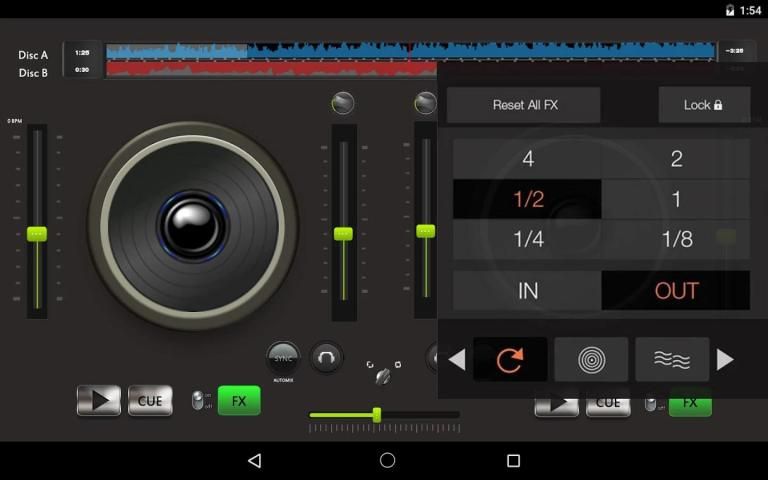Select the 1/4 loop length
Viewport: 768px width, 480px height.
pos(528,240)
